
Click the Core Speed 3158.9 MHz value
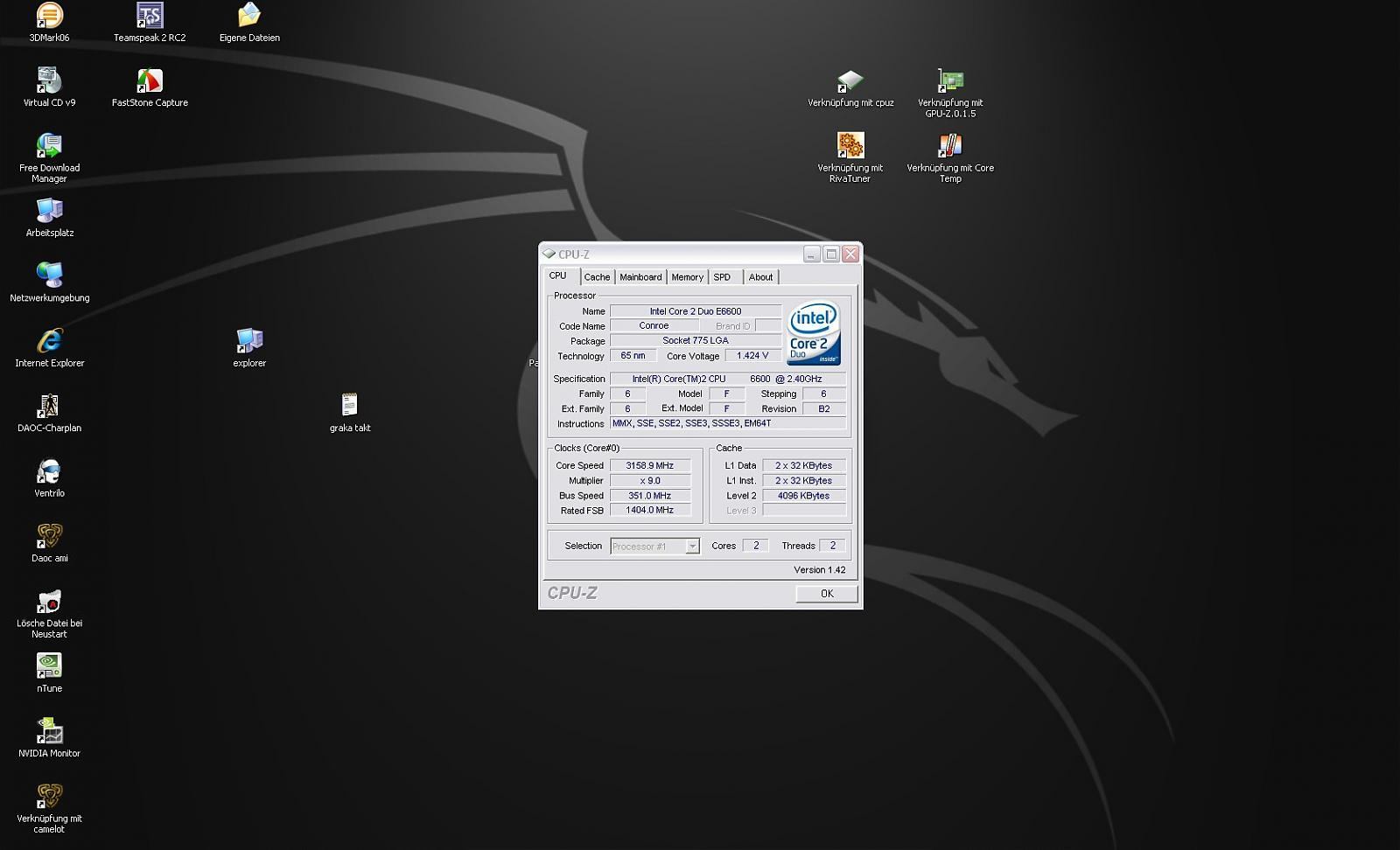click(x=650, y=465)
